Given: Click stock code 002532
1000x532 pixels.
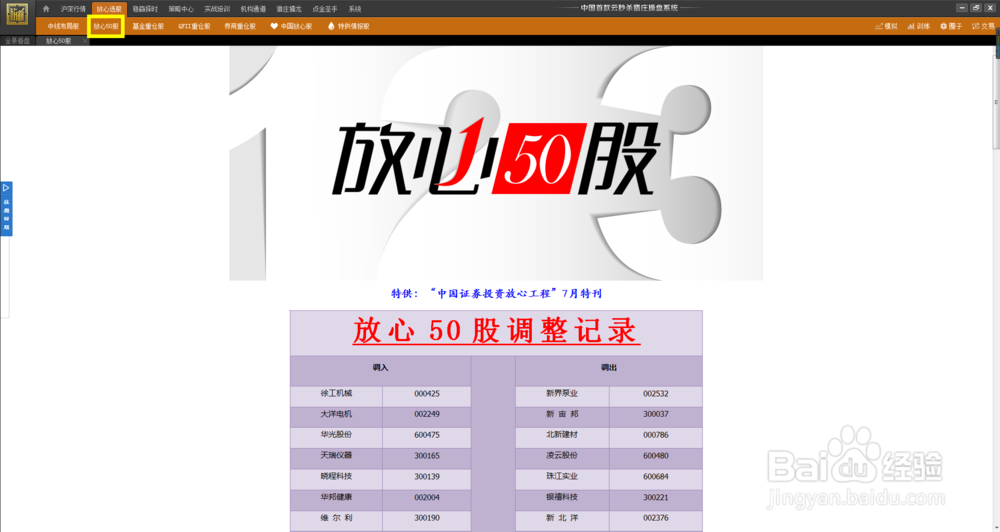Looking at the screenshot, I should click(656, 394).
